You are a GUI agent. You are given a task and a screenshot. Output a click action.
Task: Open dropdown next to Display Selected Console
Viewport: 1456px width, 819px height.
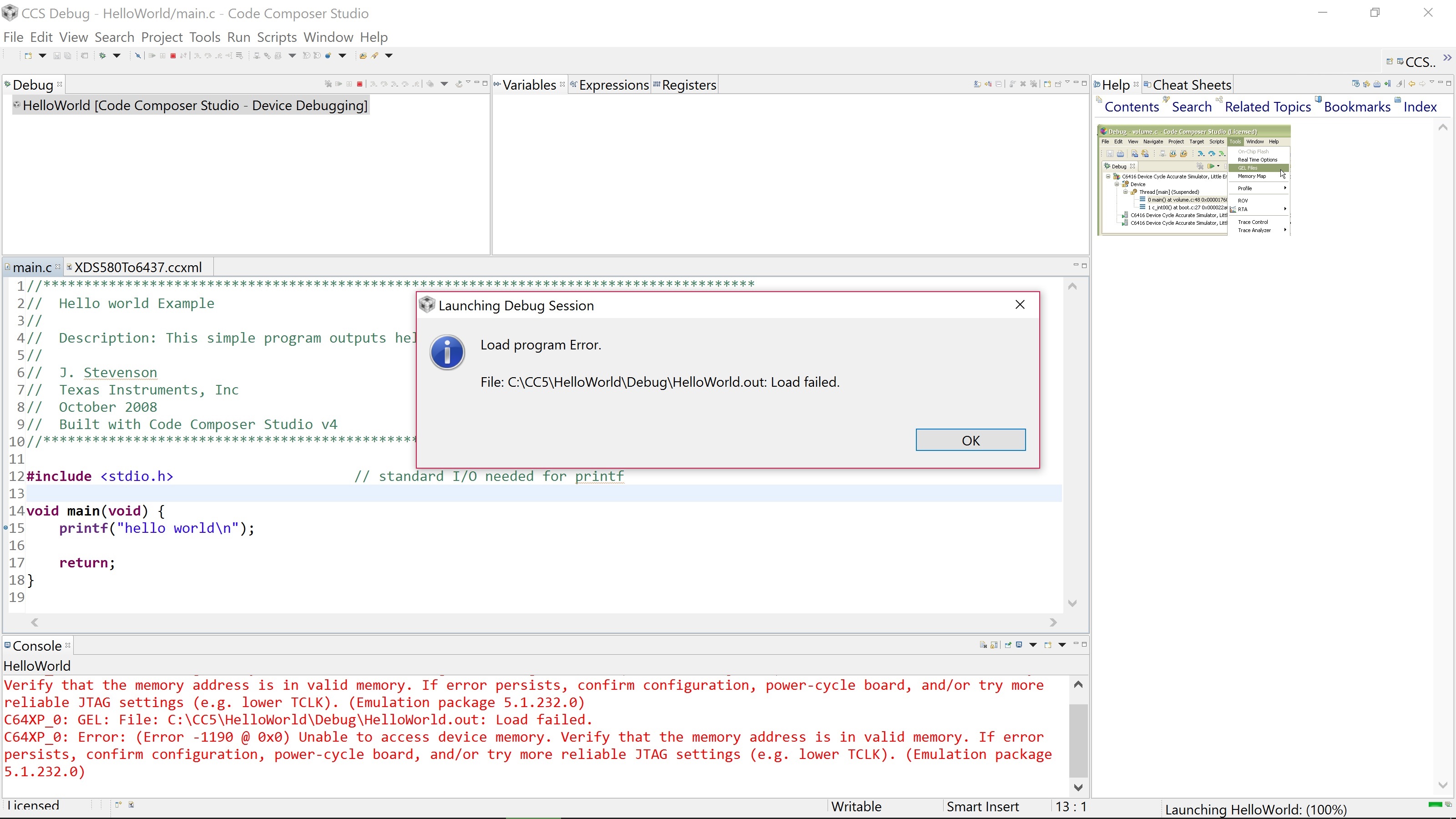(1033, 645)
